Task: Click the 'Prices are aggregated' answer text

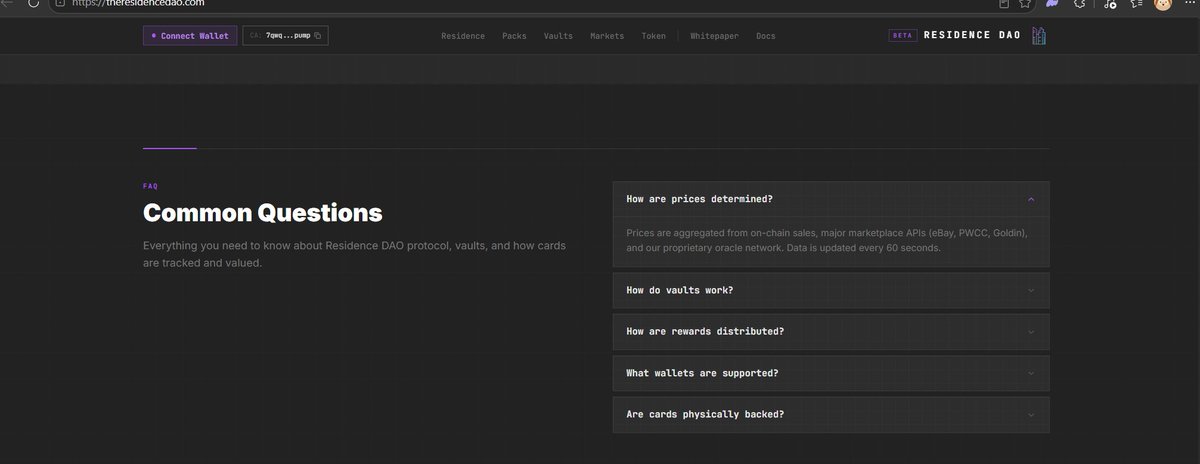Action: [827, 240]
